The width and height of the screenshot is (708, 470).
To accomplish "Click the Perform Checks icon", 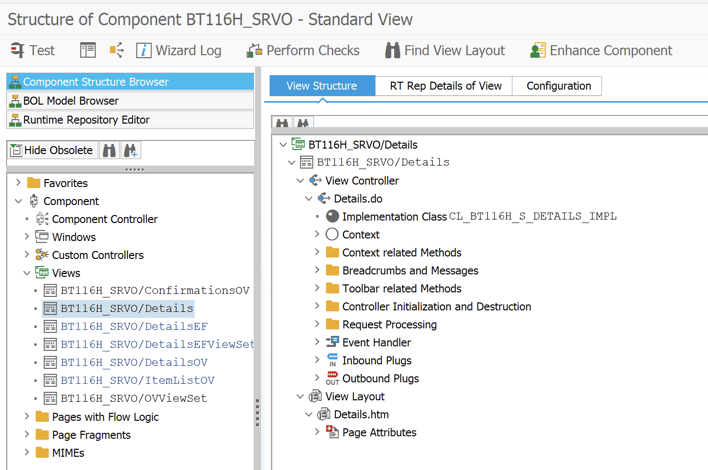I will tap(254, 50).
